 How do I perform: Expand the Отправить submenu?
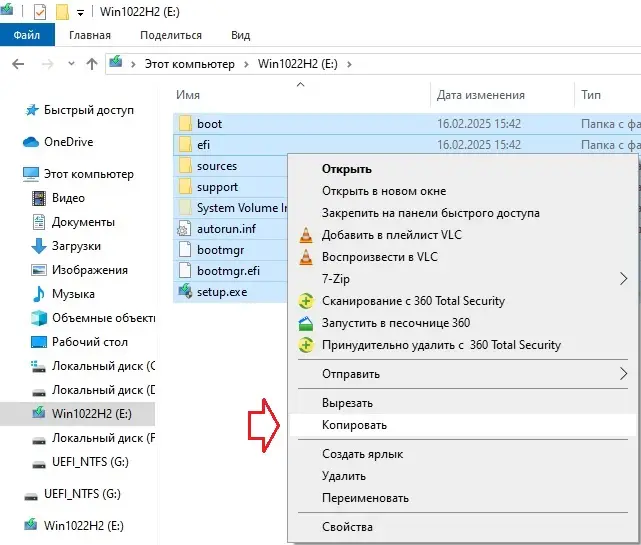coord(462,374)
